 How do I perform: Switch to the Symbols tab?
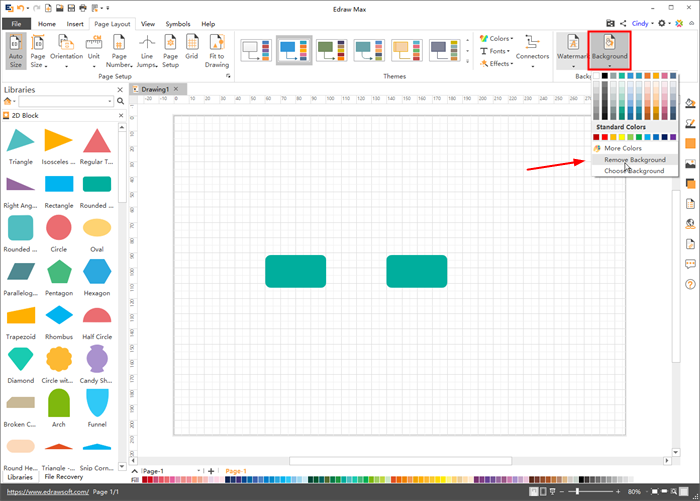(x=178, y=24)
